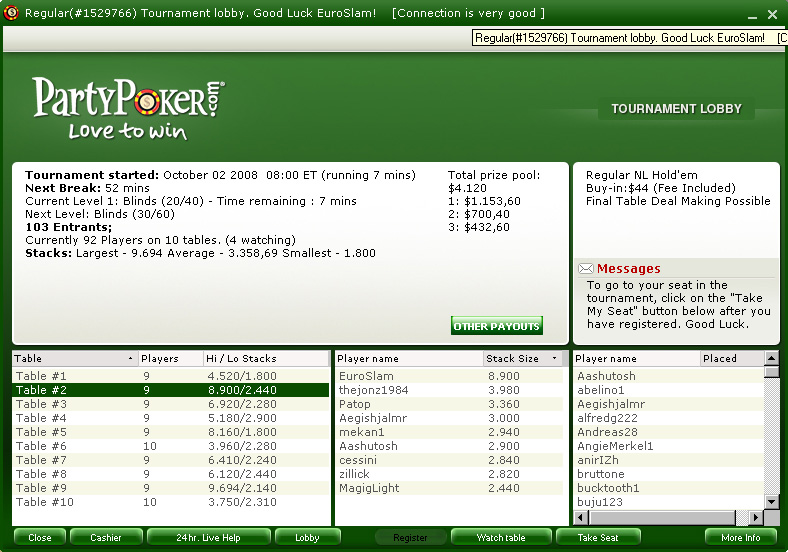The width and height of the screenshot is (788, 552).
Task: Click the player list scrollbar thumb
Action: [771, 371]
